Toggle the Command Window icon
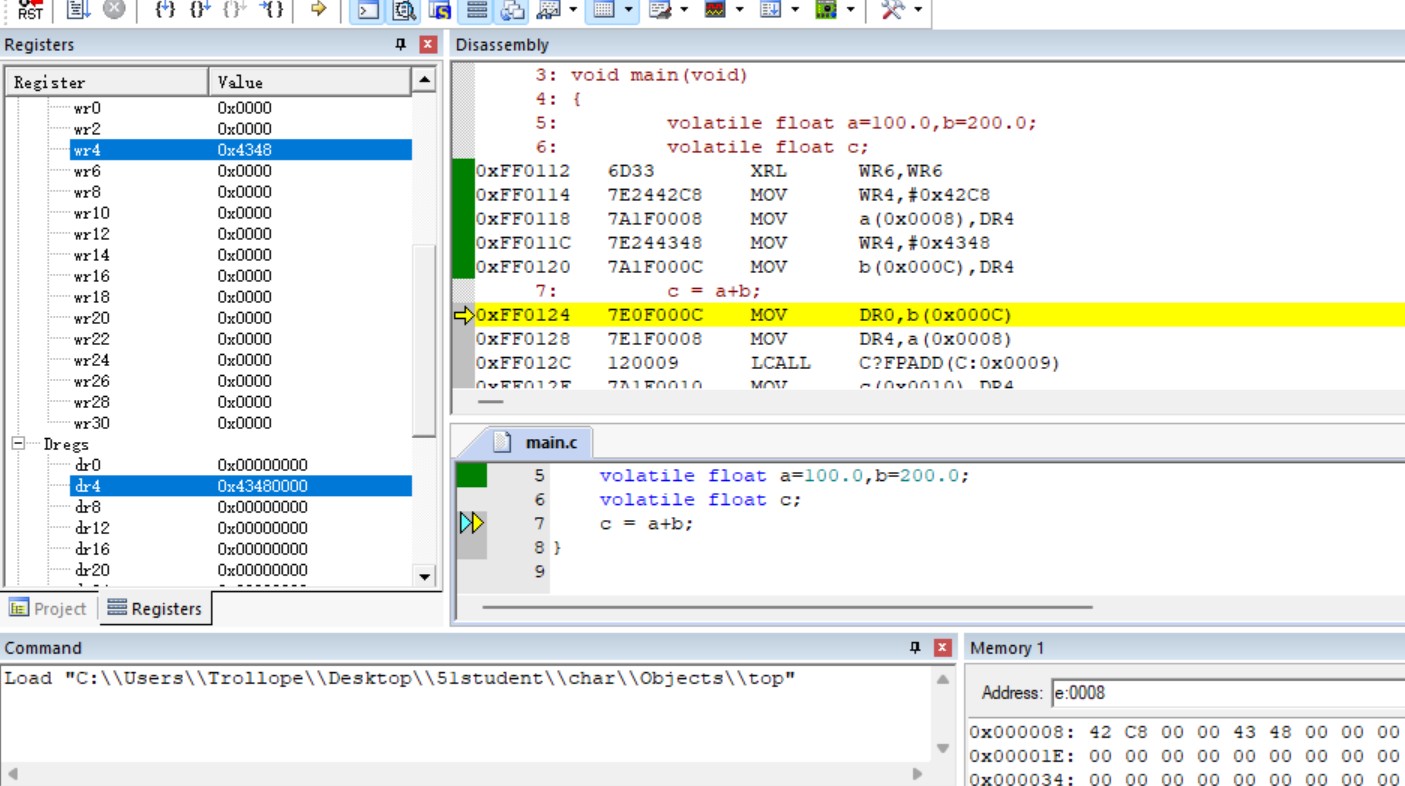Viewport: 1405px width, 786px height. point(368,10)
